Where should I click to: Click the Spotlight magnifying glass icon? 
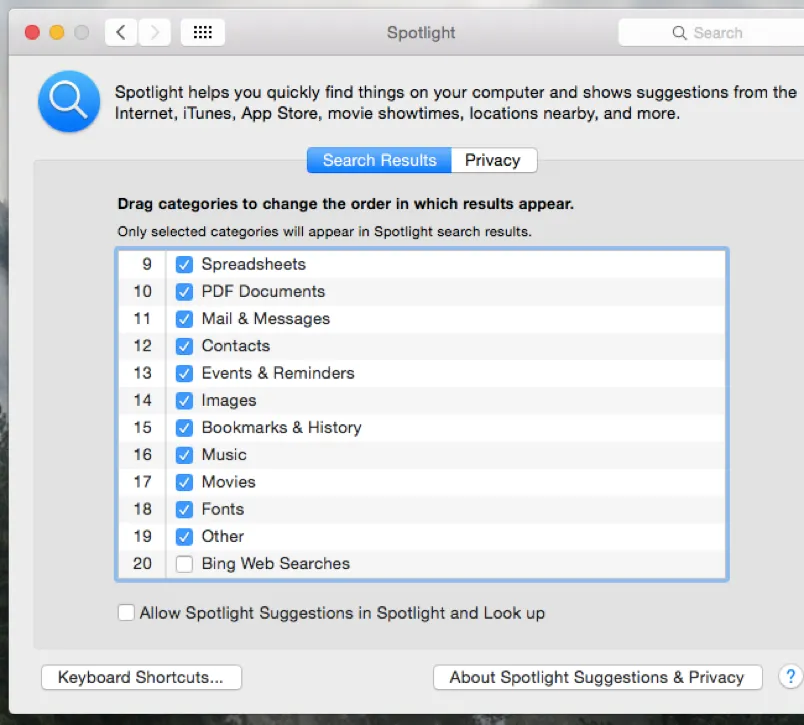[x=68, y=101]
